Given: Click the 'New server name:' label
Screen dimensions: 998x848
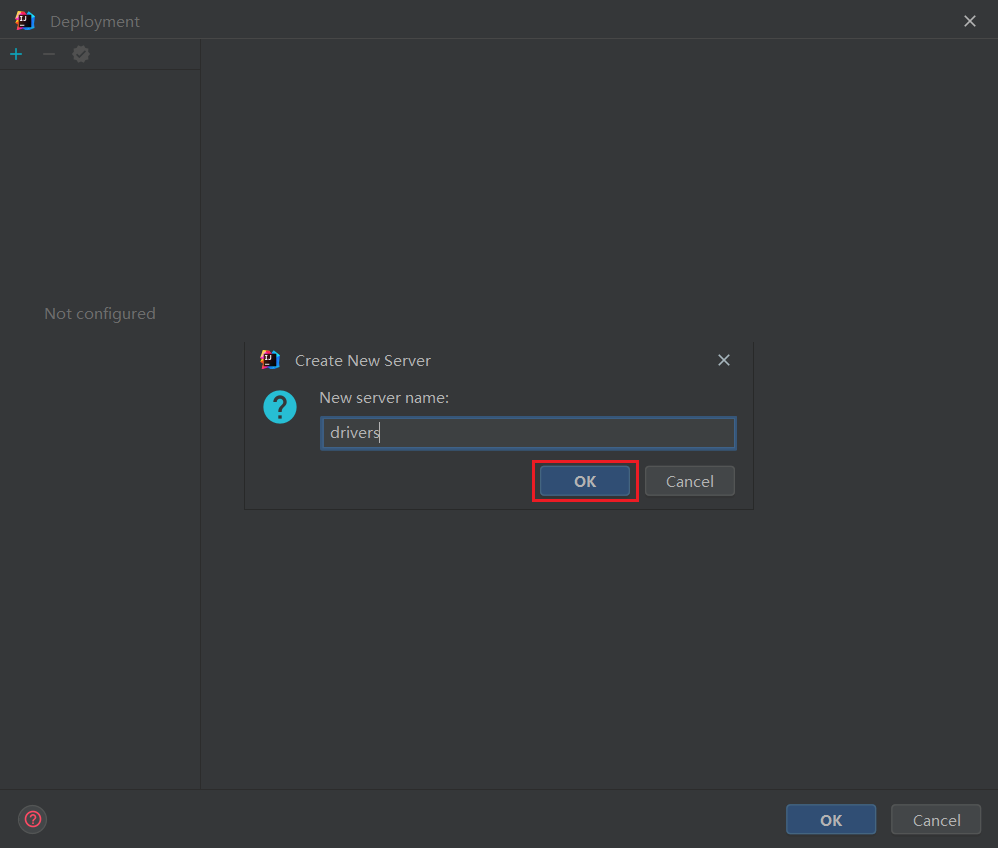Looking at the screenshot, I should [x=384, y=398].
